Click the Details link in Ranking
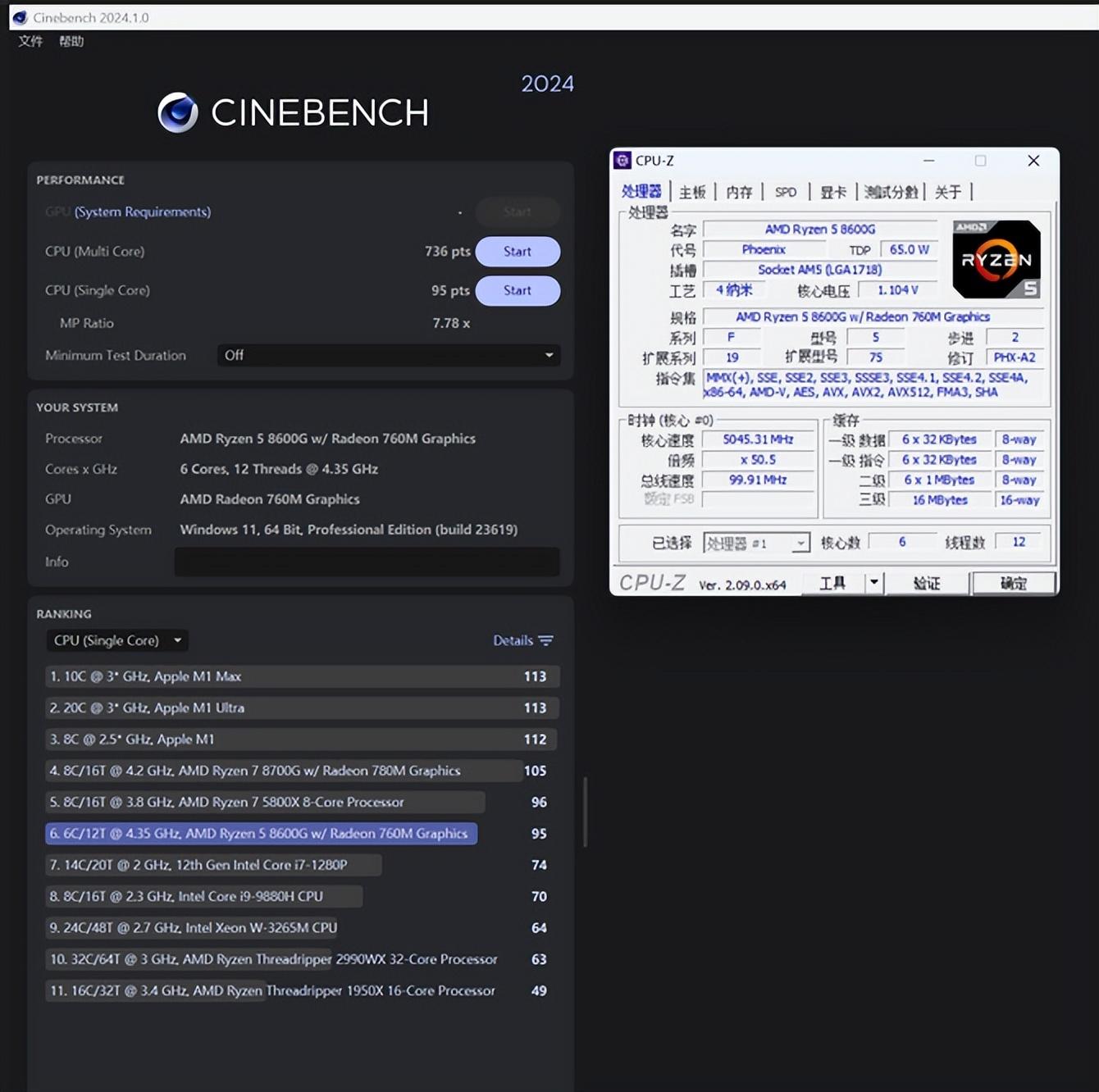This screenshot has width=1099, height=1092. 513,640
